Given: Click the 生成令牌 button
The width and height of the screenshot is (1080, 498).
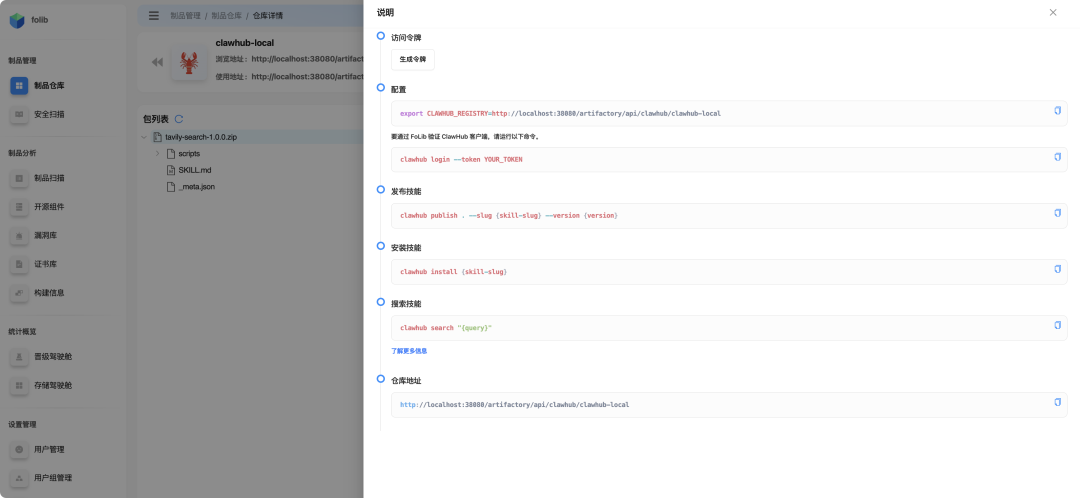Looking at the screenshot, I should tap(412, 60).
